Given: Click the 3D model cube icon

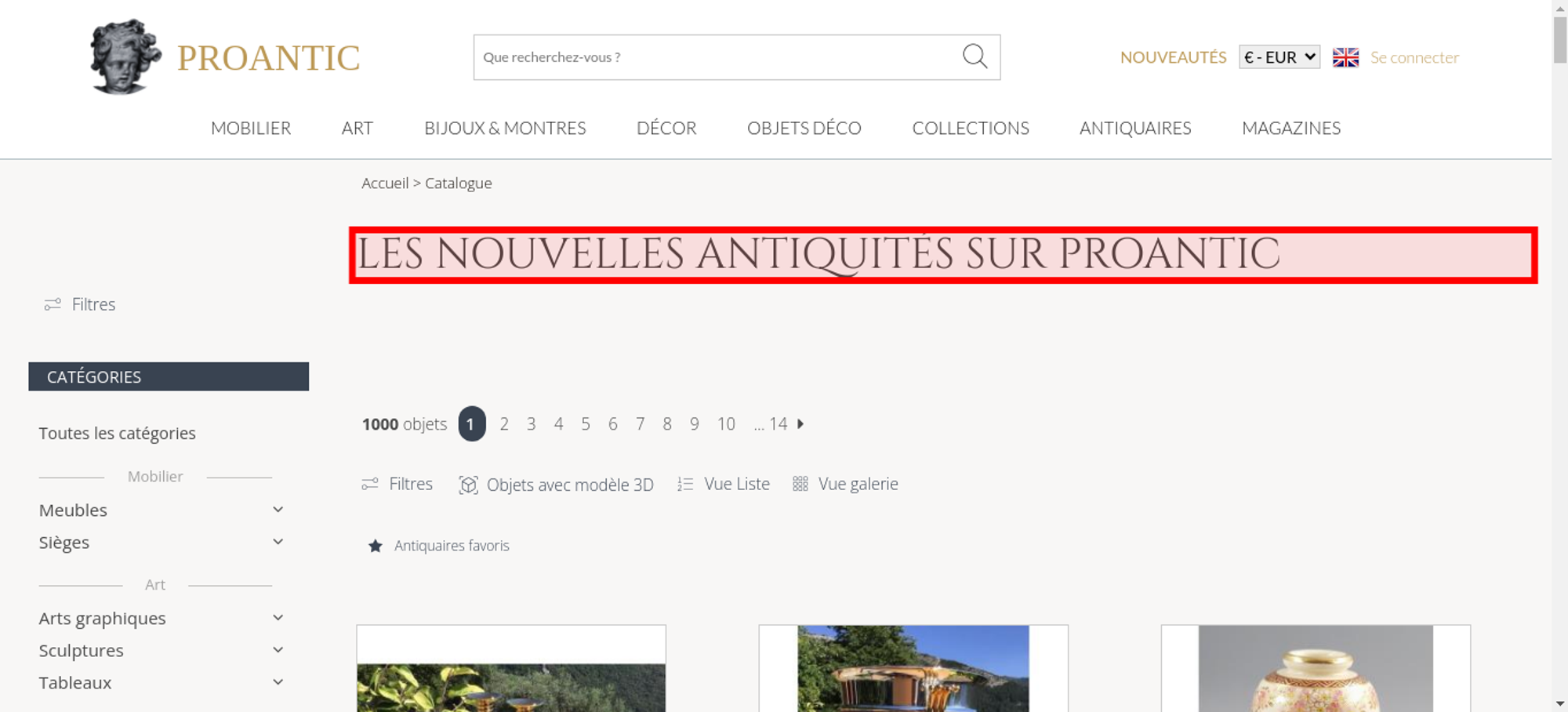Looking at the screenshot, I should (468, 485).
